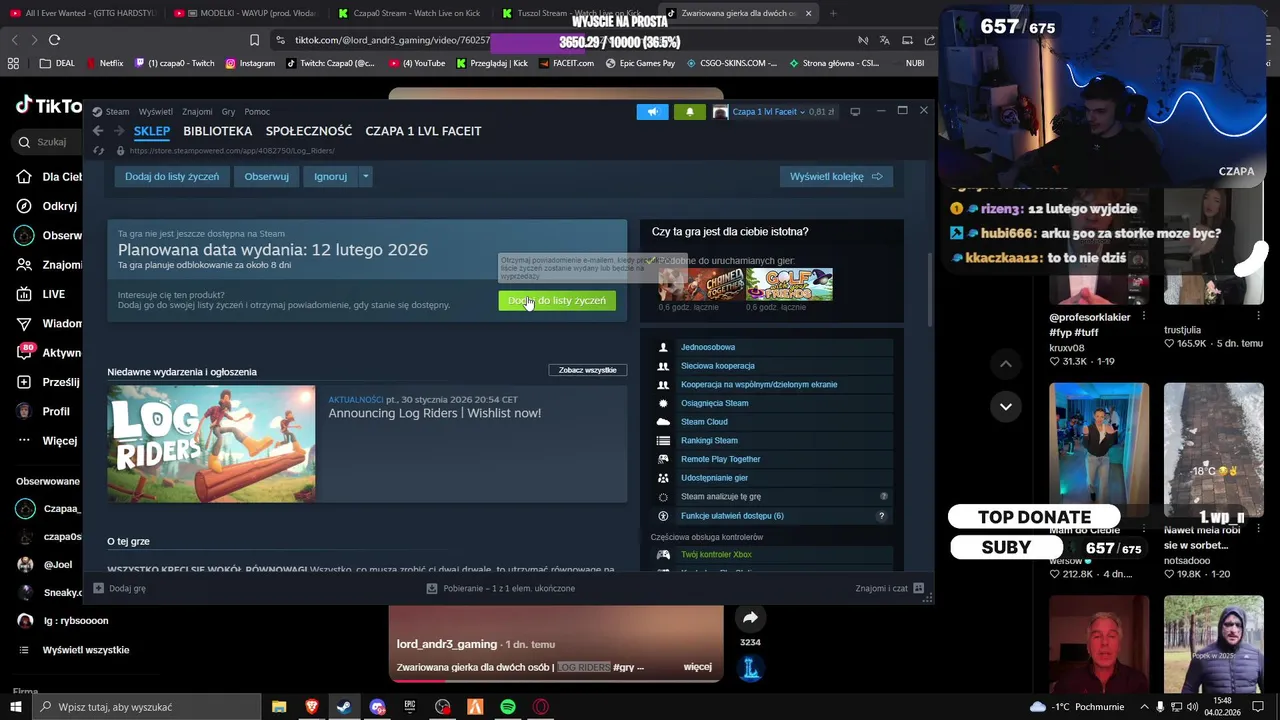Go to previous TikTok video (up chevron)
1280x720 pixels.
(x=1005, y=364)
